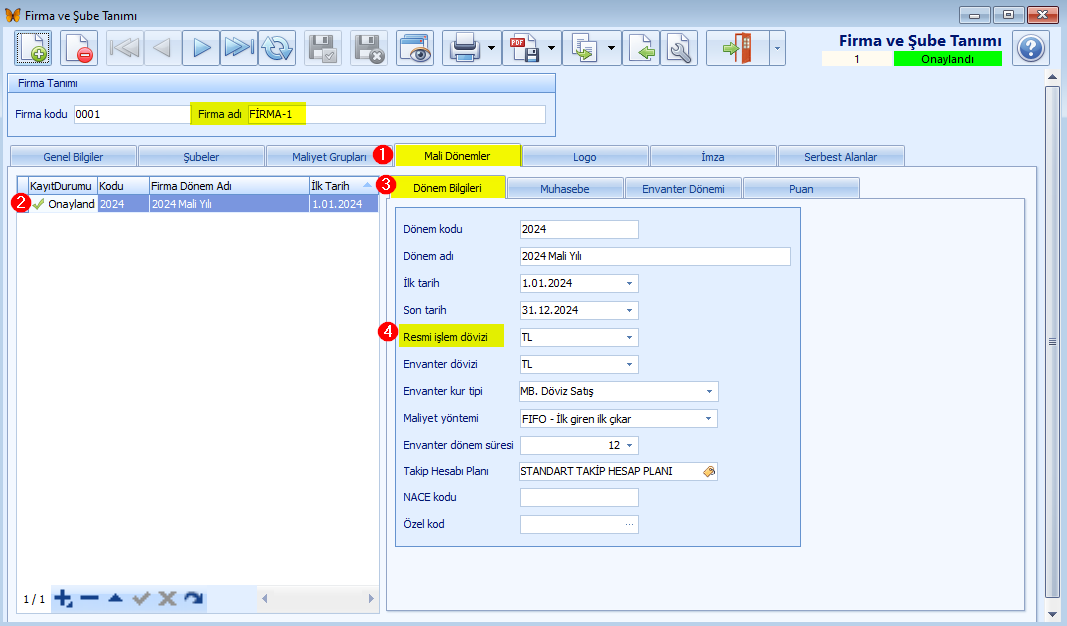The width and height of the screenshot is (1067, 626).
Task: Open the Resmi işlem dövizi dropdown
Action: tap(629, 338)
